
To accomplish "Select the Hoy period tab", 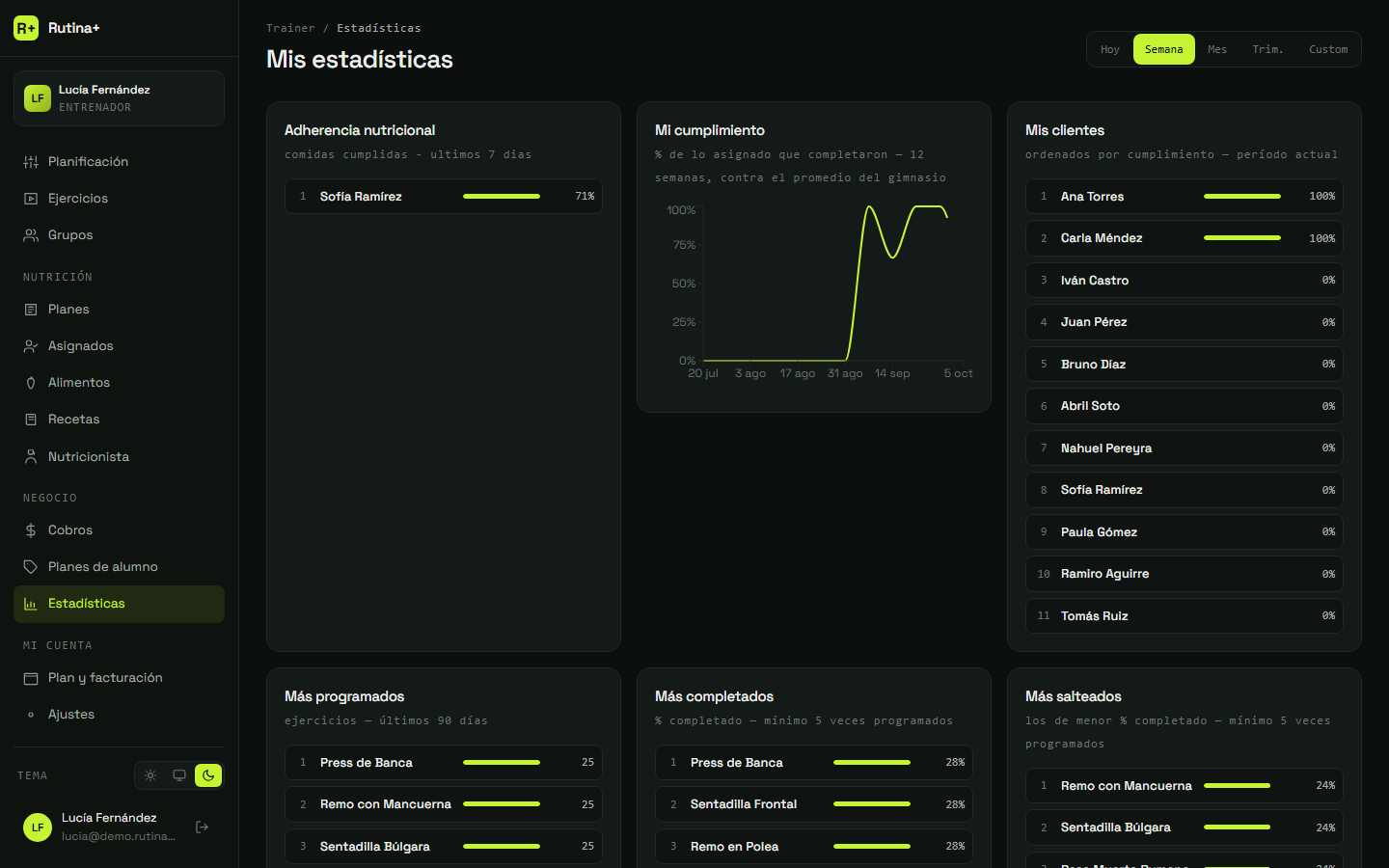I will coord(1110,49).
